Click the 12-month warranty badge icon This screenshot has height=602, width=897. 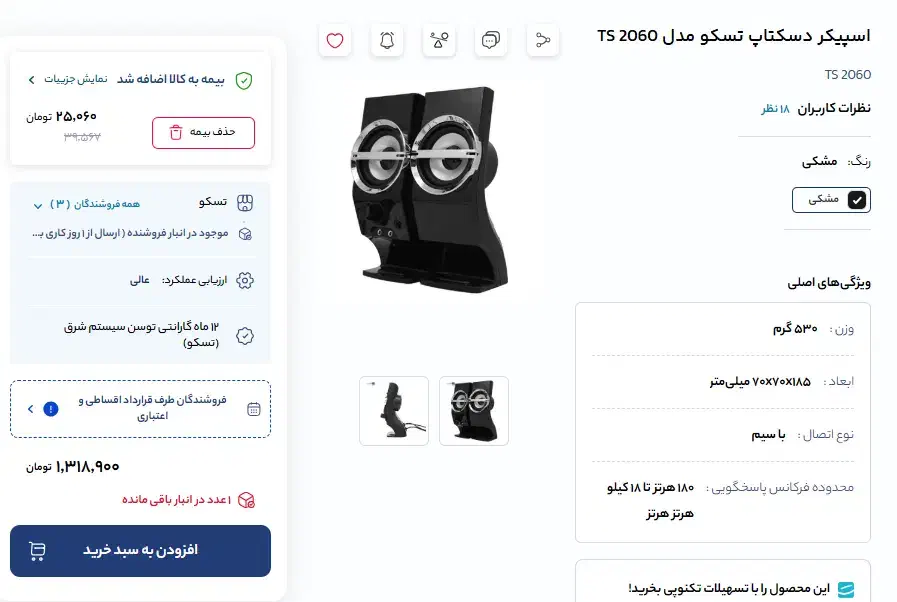[x=245, y=336]
